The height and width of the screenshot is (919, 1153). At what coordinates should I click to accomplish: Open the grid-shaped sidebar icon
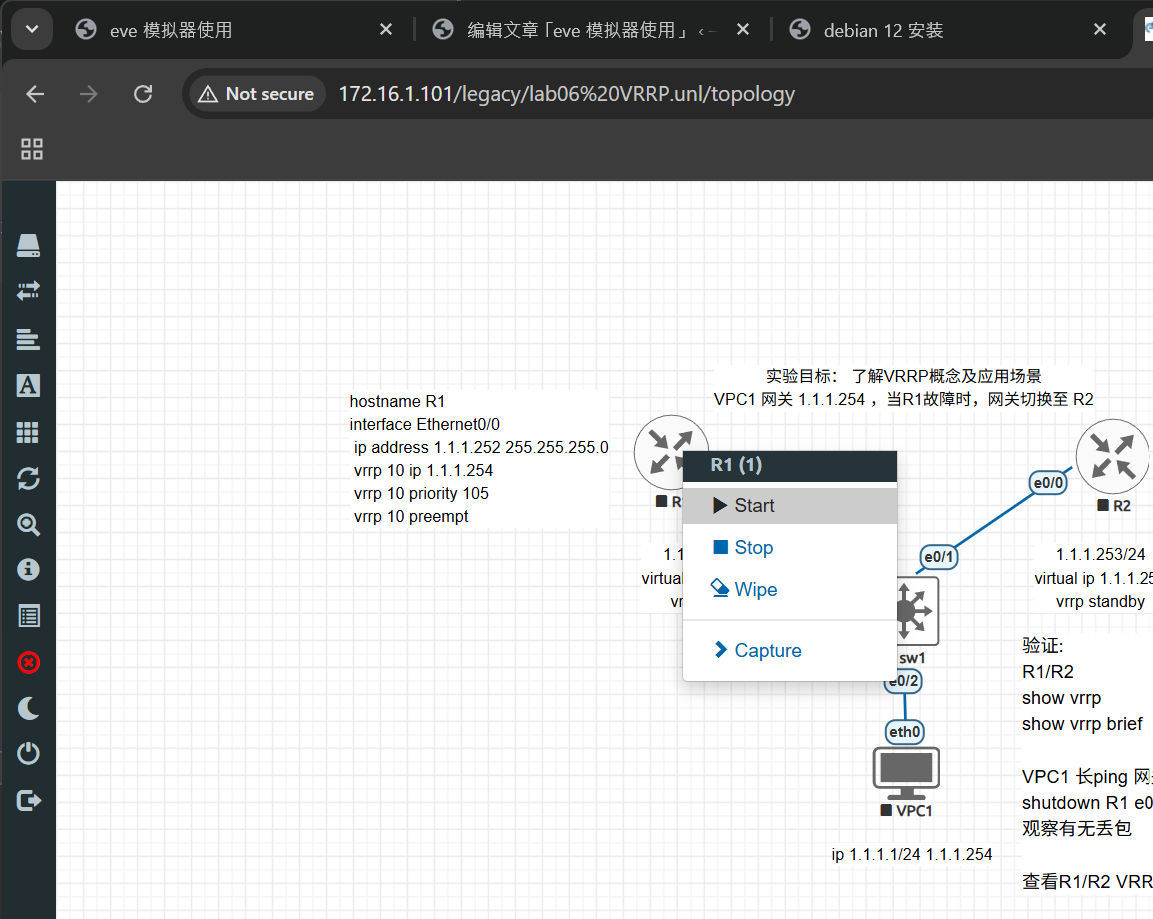coord(28,432)
